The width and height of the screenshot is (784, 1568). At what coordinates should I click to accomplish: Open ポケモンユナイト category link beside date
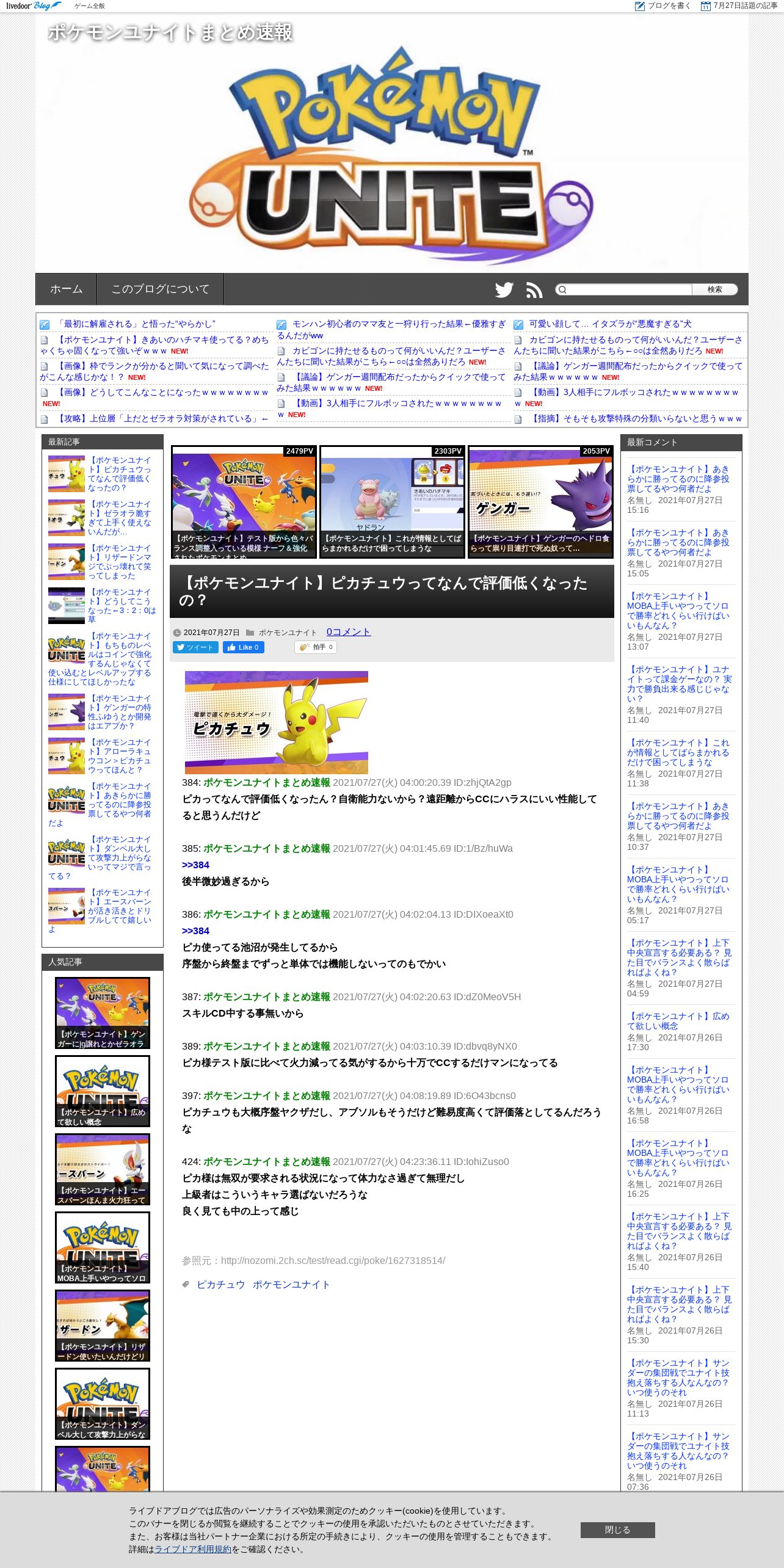288,633
